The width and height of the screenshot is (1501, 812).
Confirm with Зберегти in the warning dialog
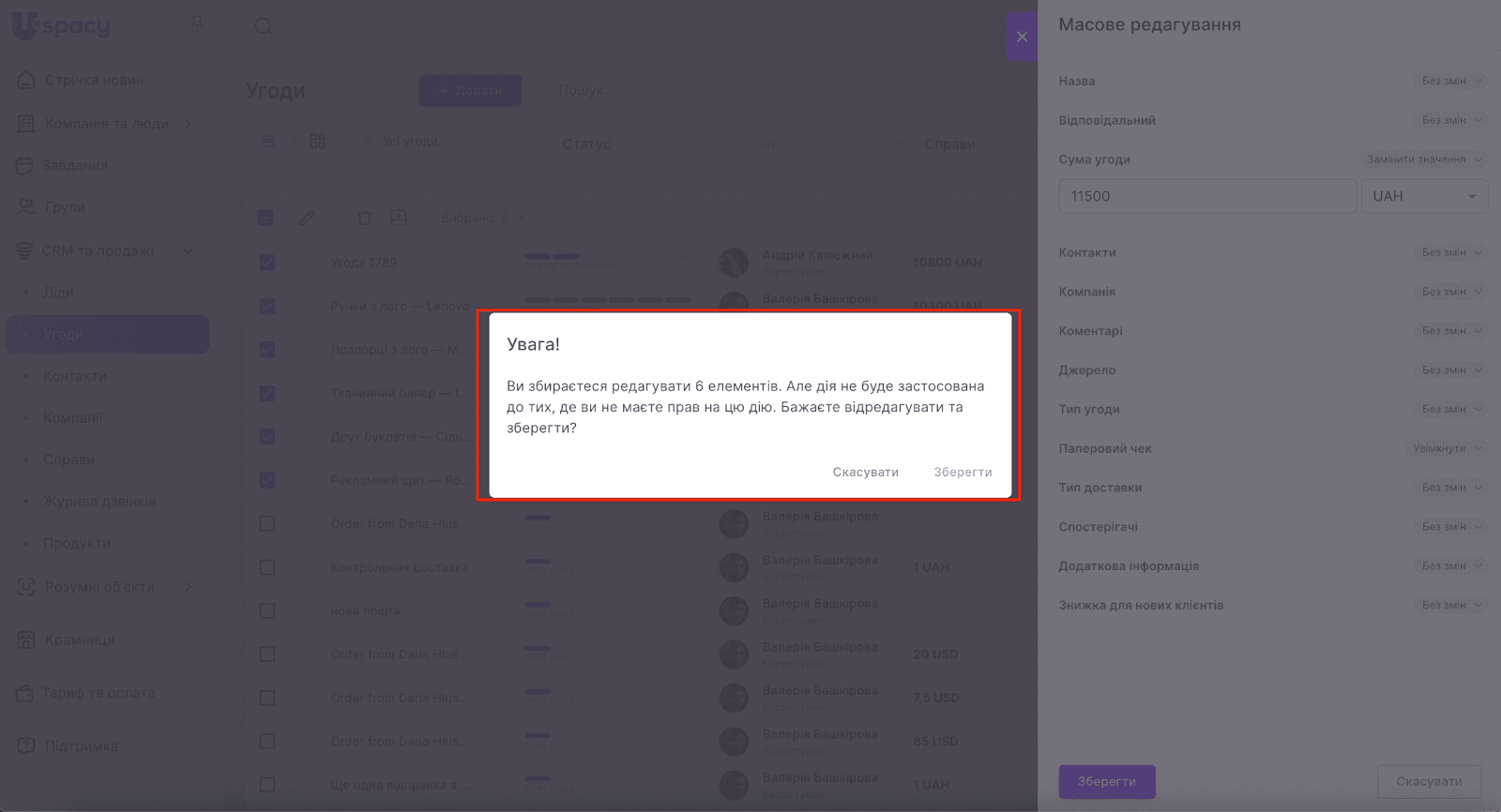coord(963,472)
